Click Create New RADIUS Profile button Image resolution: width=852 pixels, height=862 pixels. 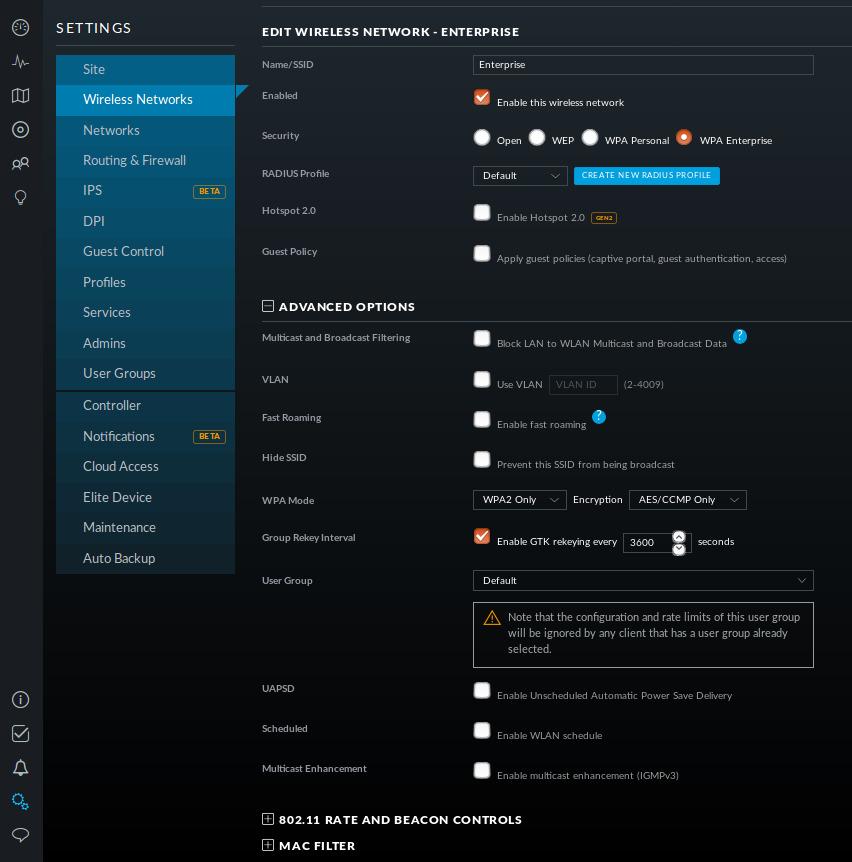[x=646, y=175]
